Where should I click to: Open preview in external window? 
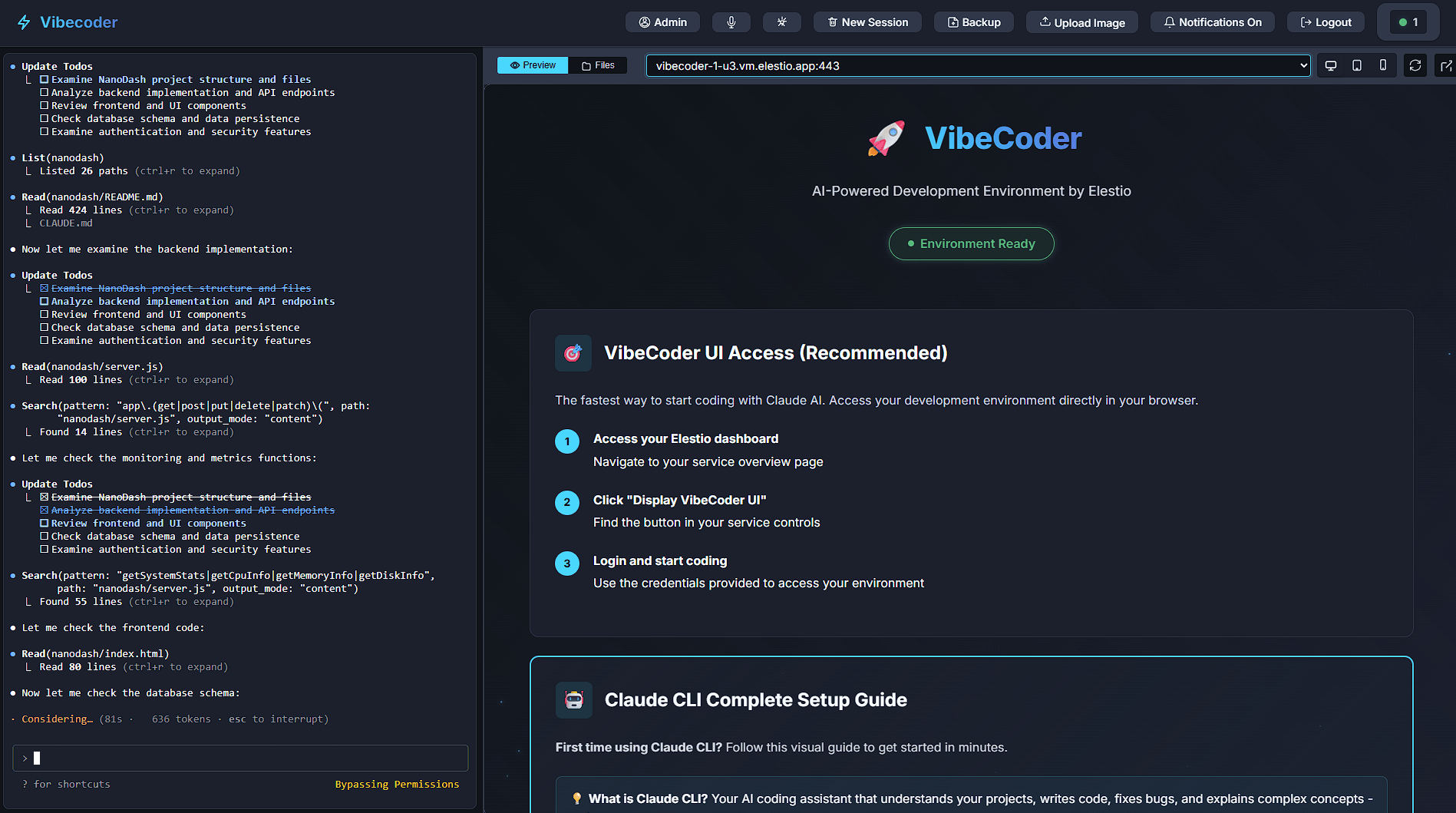pos(1445,65)
